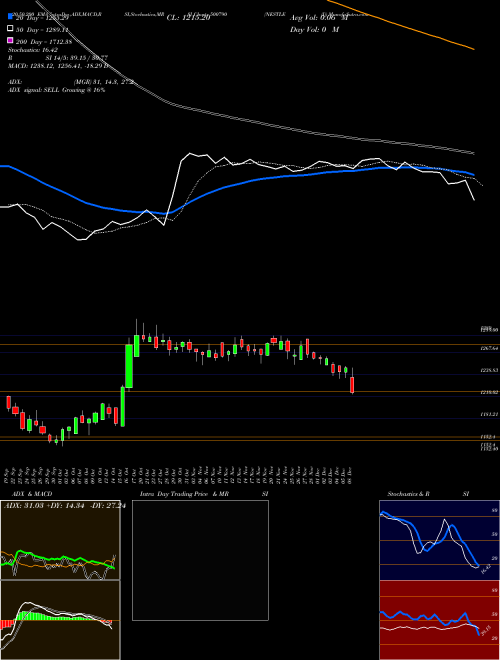Screen dimensions: 500x660
Task: Select the 'Avg Vol: 0.06 M' label
Action: pos(319,18)
